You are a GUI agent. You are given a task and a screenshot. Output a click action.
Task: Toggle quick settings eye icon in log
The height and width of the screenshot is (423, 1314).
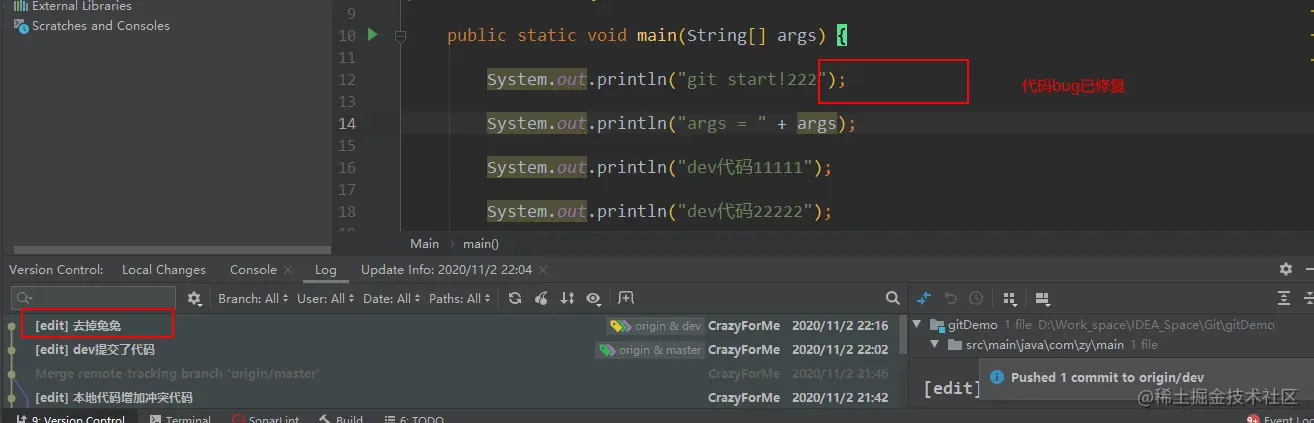coord(594,298)
